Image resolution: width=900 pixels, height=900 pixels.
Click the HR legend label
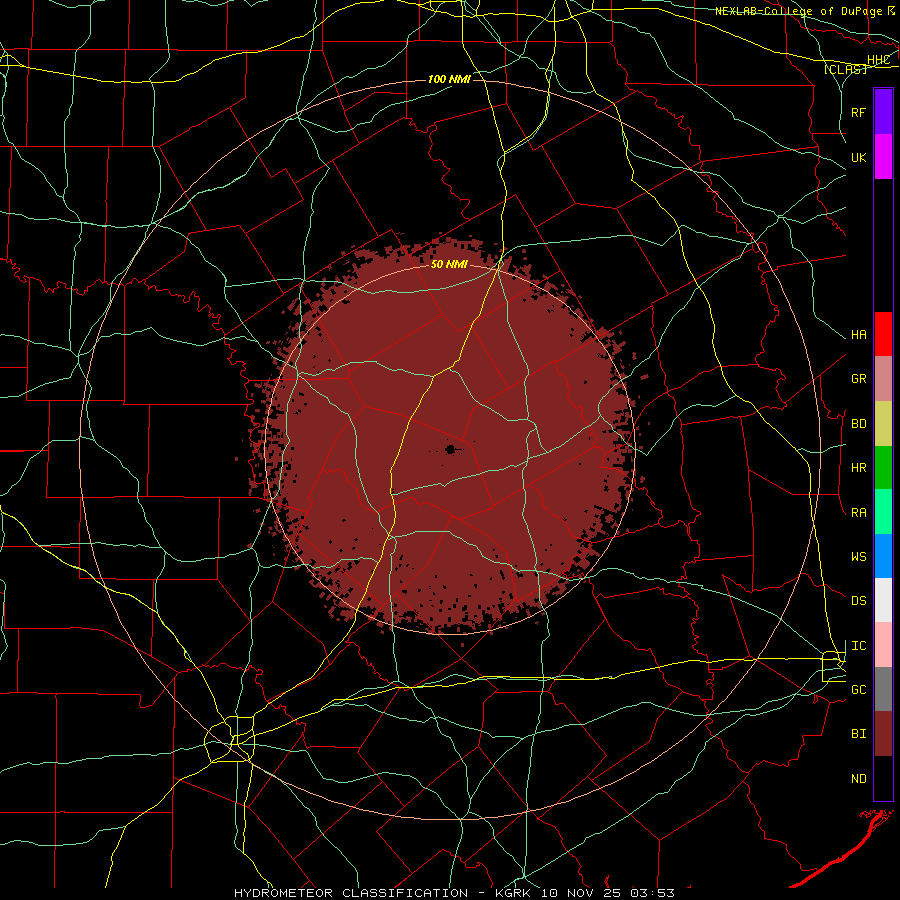tap(858, 468)
